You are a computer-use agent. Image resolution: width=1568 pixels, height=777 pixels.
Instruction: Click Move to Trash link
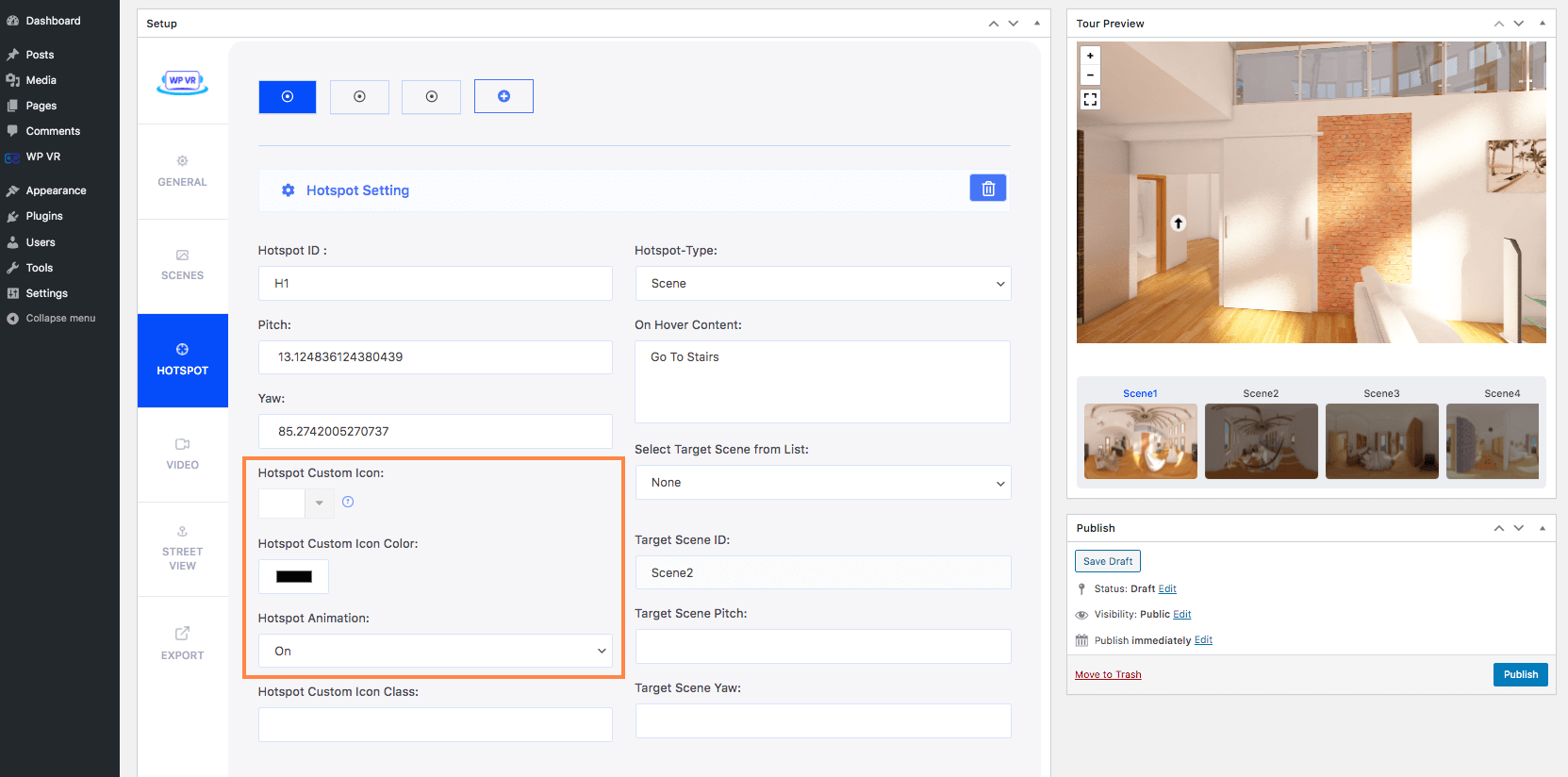[1108, 674]
